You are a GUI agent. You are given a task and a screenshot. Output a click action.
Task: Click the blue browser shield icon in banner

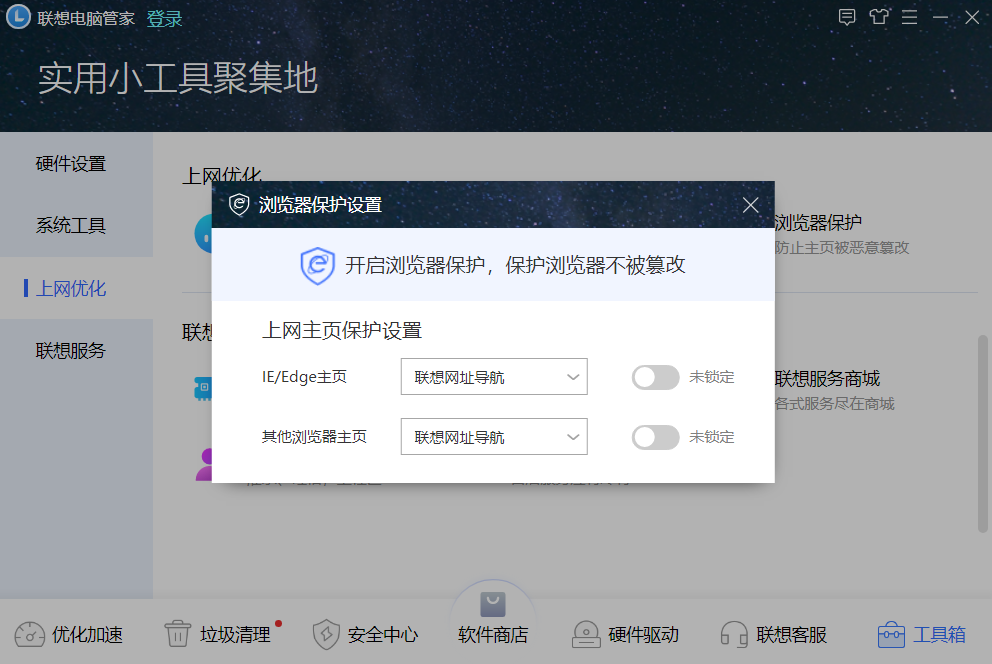click(x=318, y=266)
